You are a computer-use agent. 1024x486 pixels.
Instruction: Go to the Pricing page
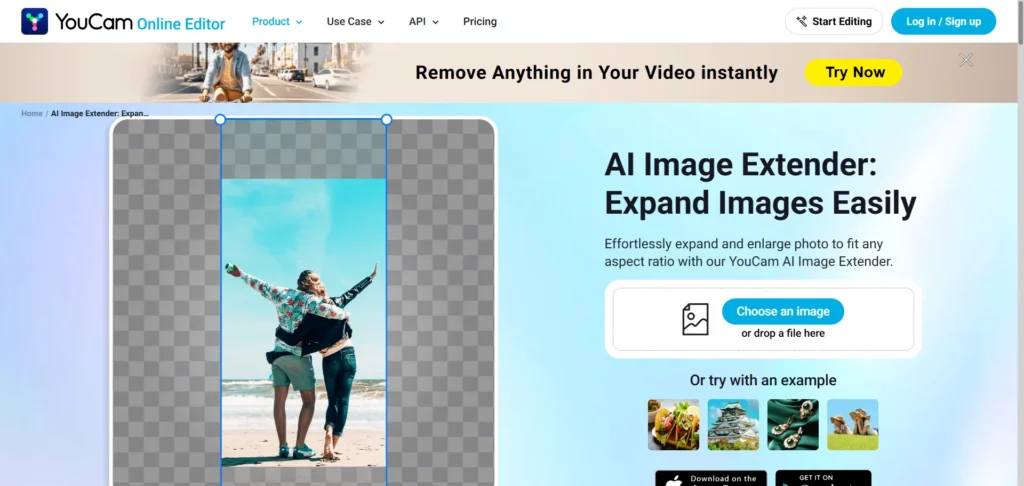click(480, 22)
